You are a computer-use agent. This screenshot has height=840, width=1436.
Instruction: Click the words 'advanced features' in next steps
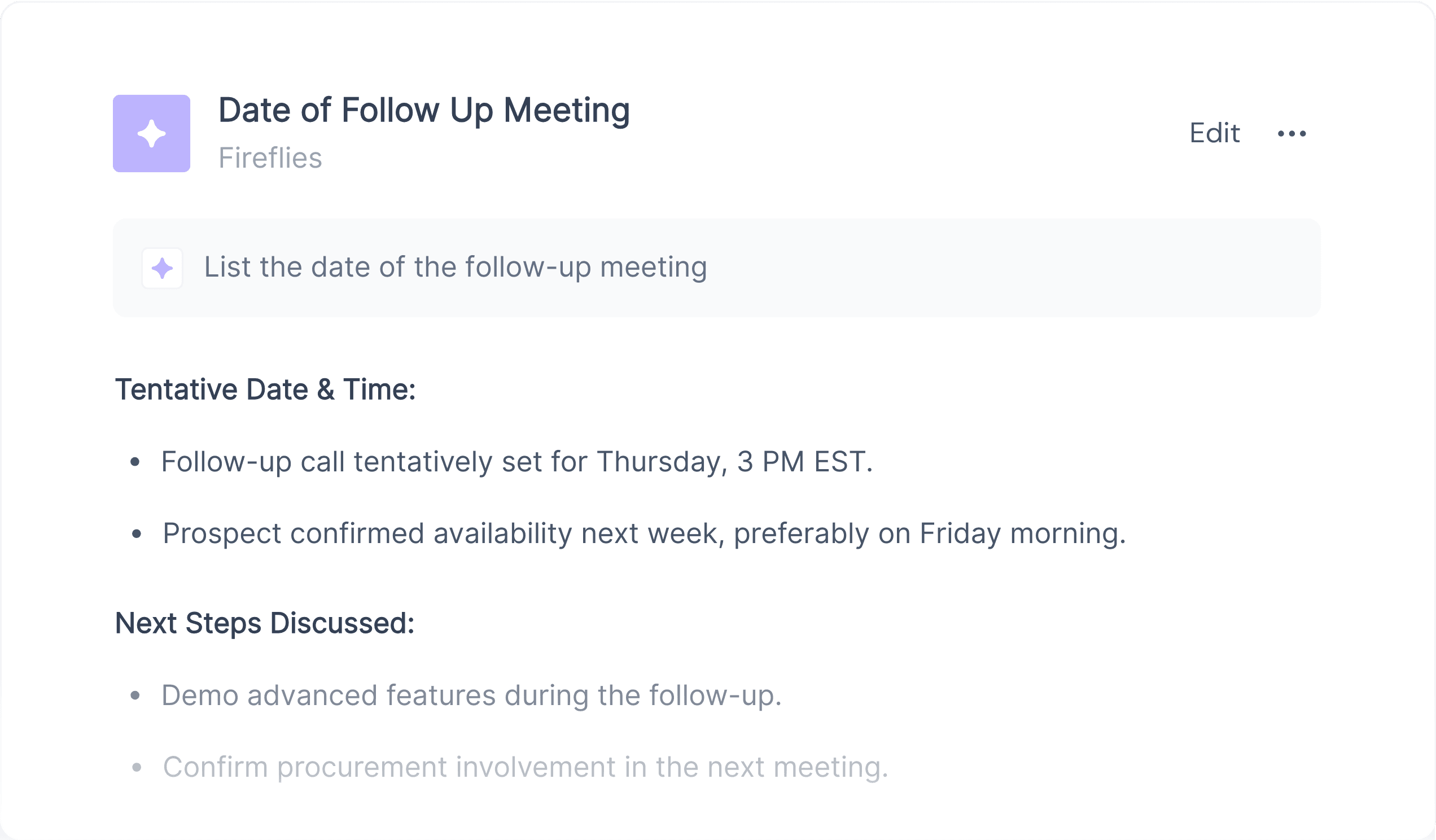(x=371, y=695)
